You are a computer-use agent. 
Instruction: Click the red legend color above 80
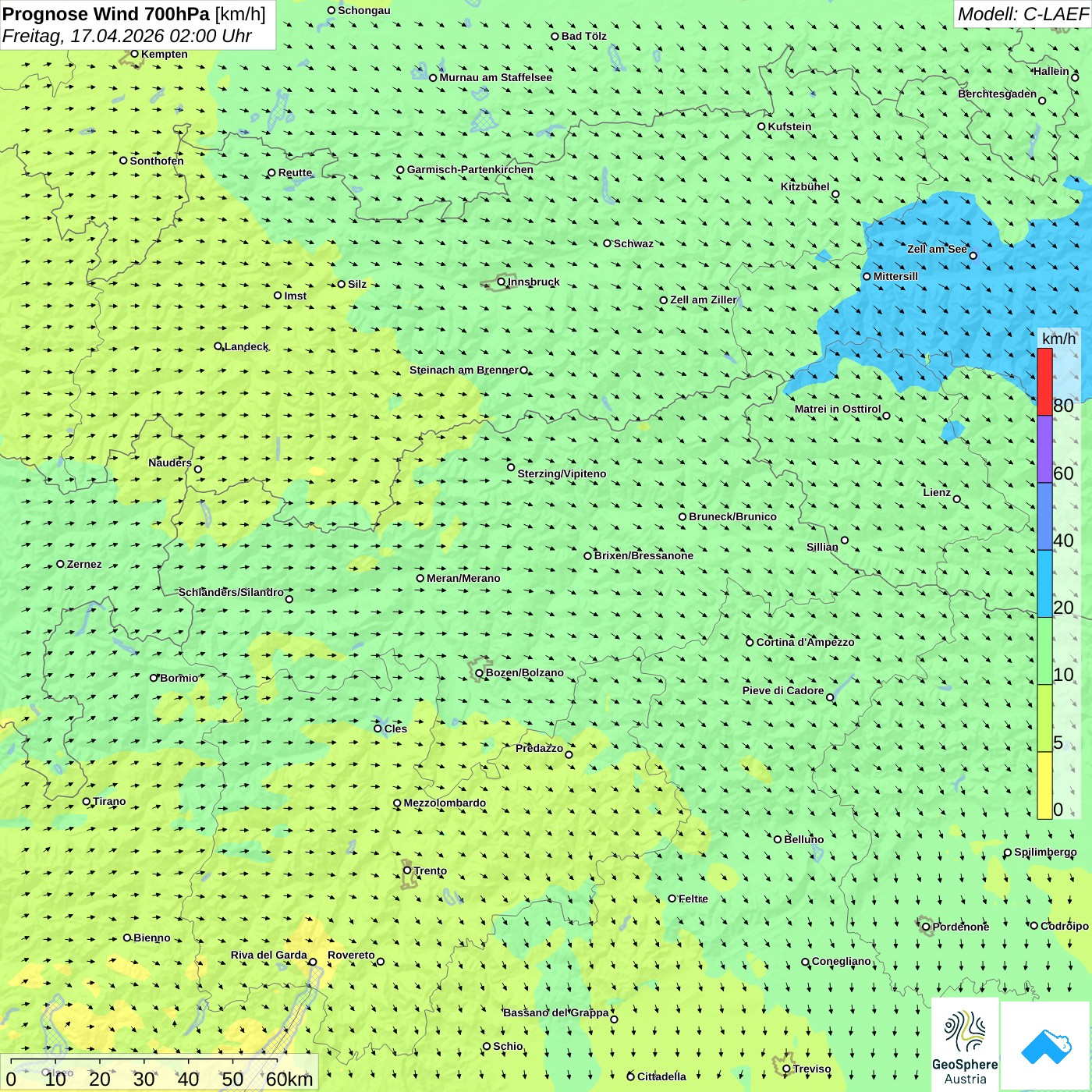pos(1044,382)
